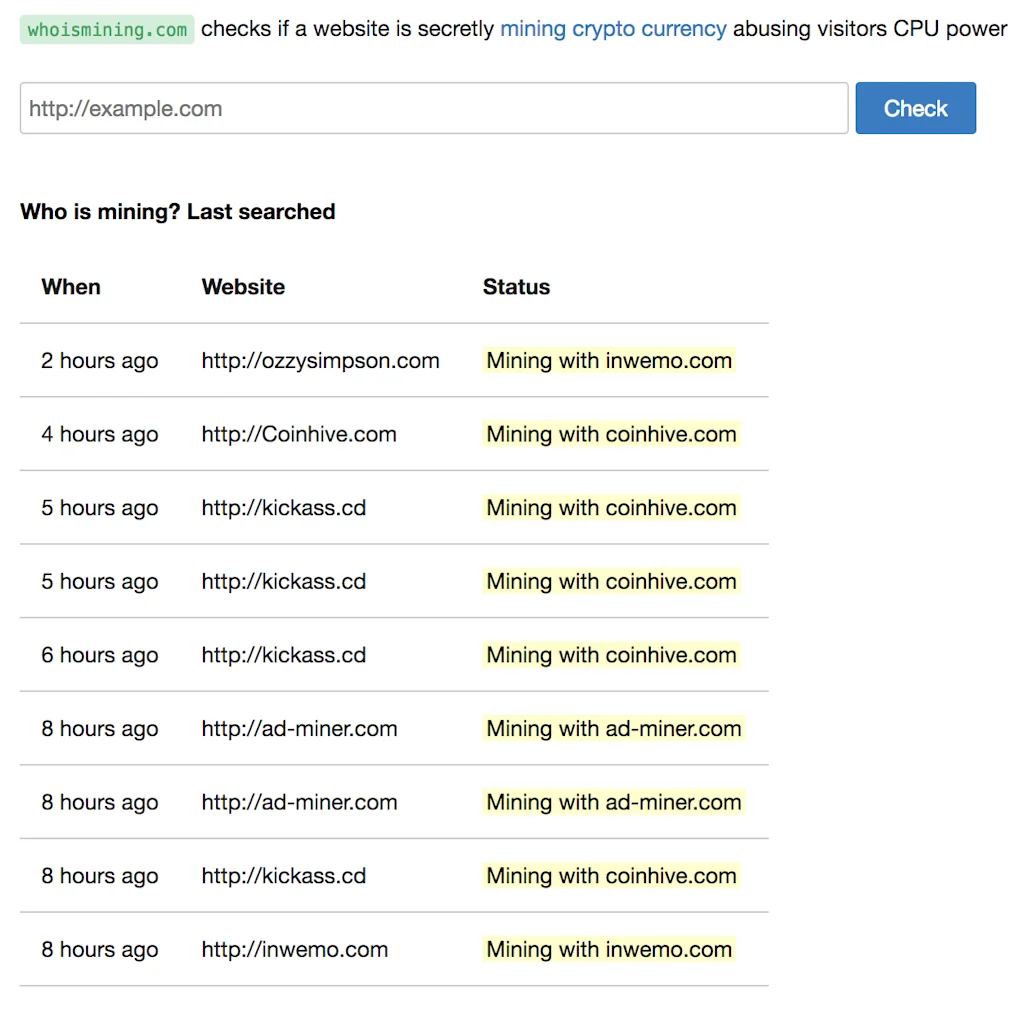Click http://ad-miner.com in the table

[298, 729]
